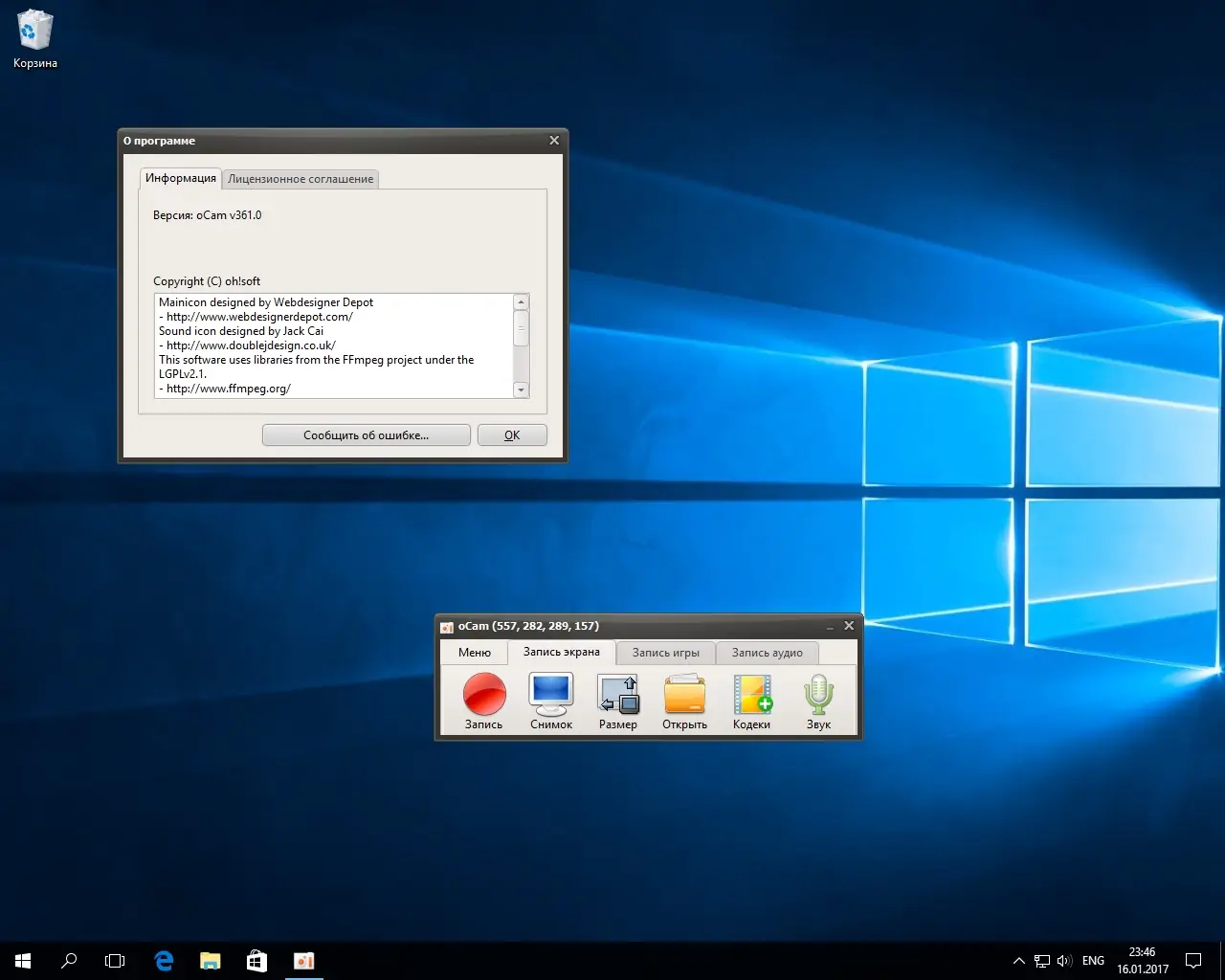This screenshot has height=980, width=1225.
Task: Click the credits scrollbar down arrow
Action: pyautogui.click(x=522, y=390)
